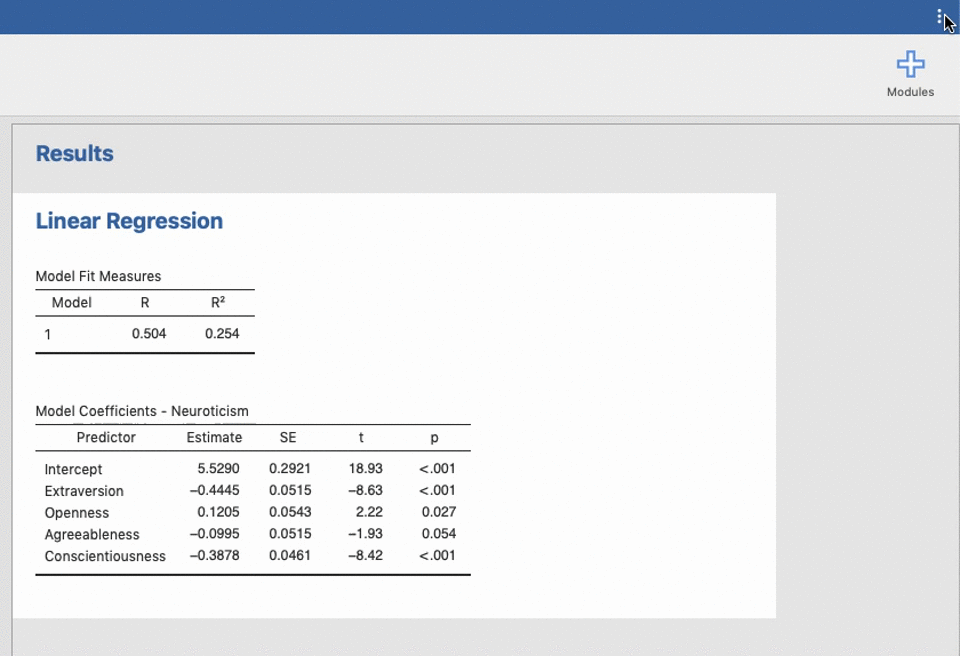Click the Modules plus icon
Viewport: 960px width, 656px height.
pyautogui.click(x=910, y=65)
